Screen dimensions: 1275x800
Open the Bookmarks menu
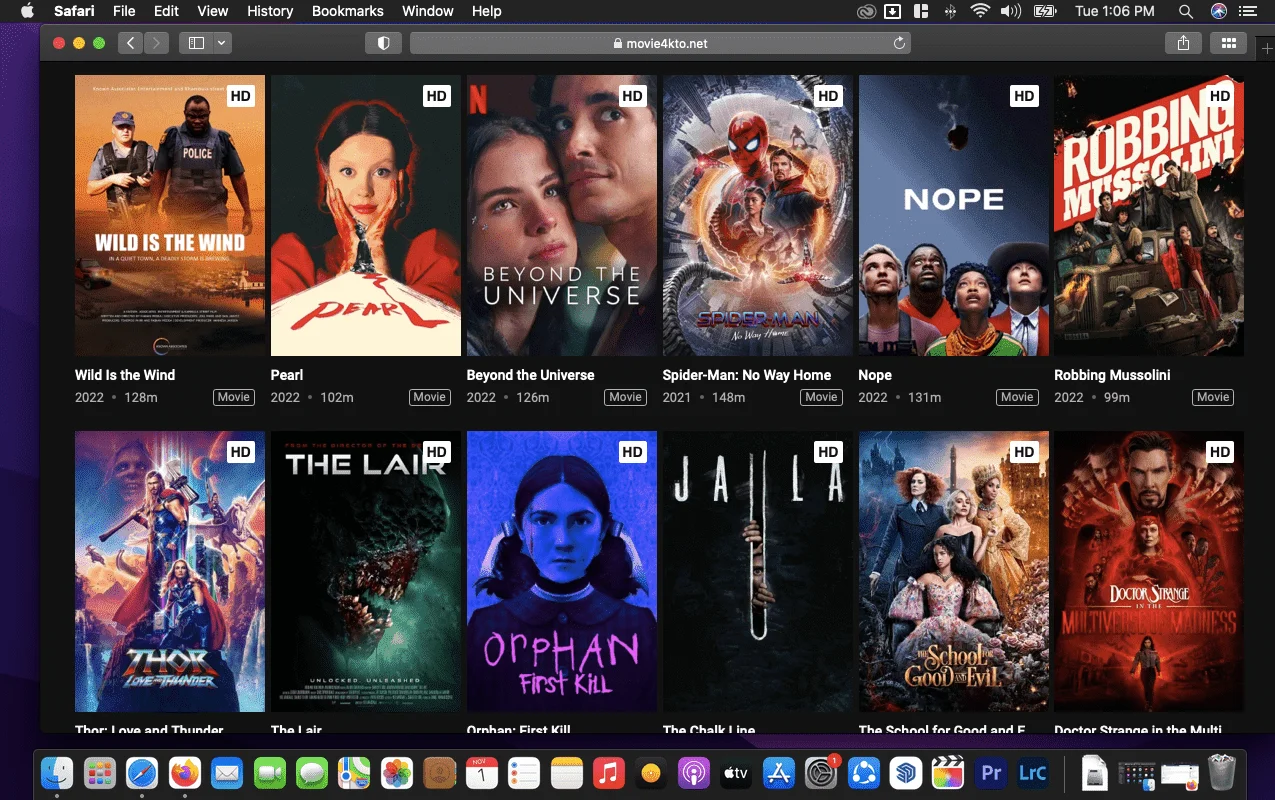click(x=348, y=11)
